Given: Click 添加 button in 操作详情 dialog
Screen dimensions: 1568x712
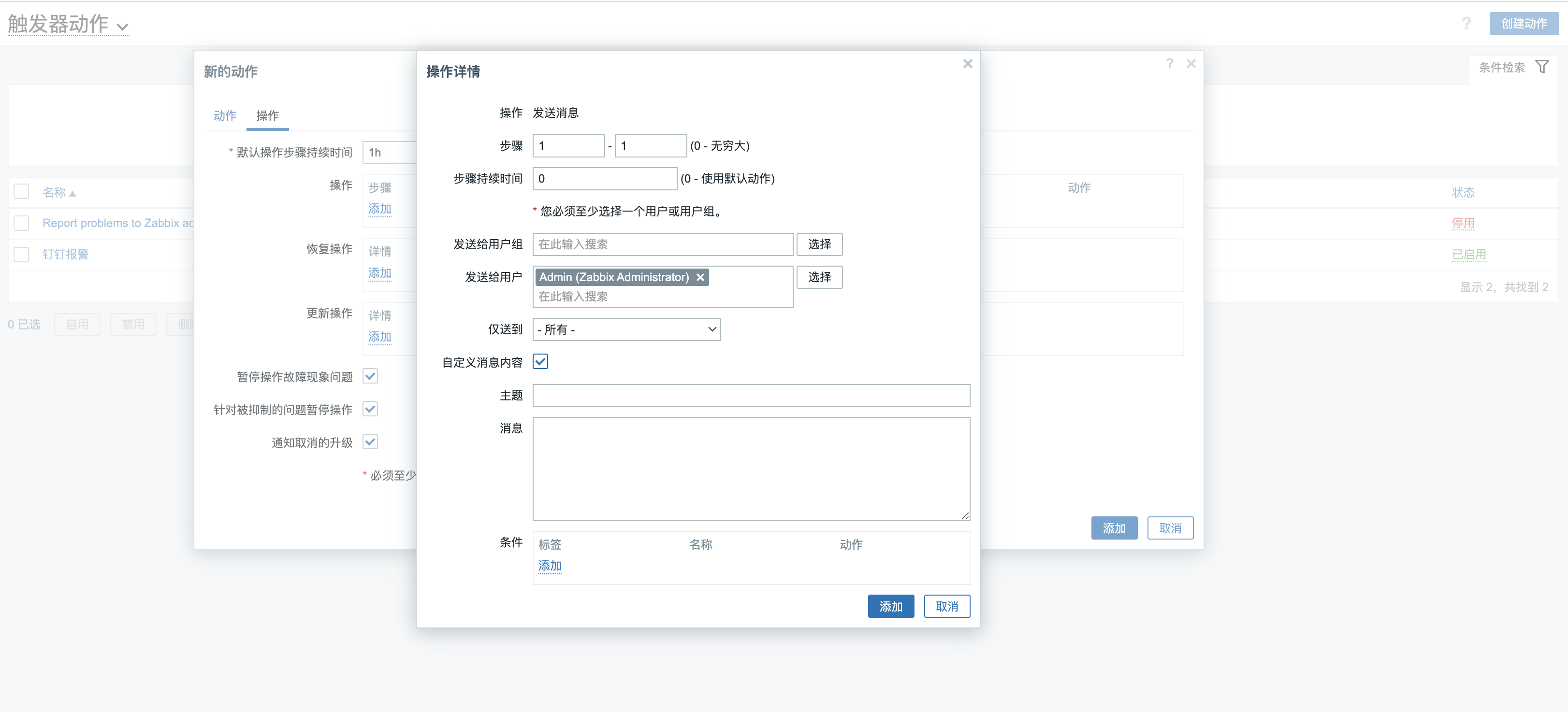Looking at the screenshot, I should click(890, 606).
